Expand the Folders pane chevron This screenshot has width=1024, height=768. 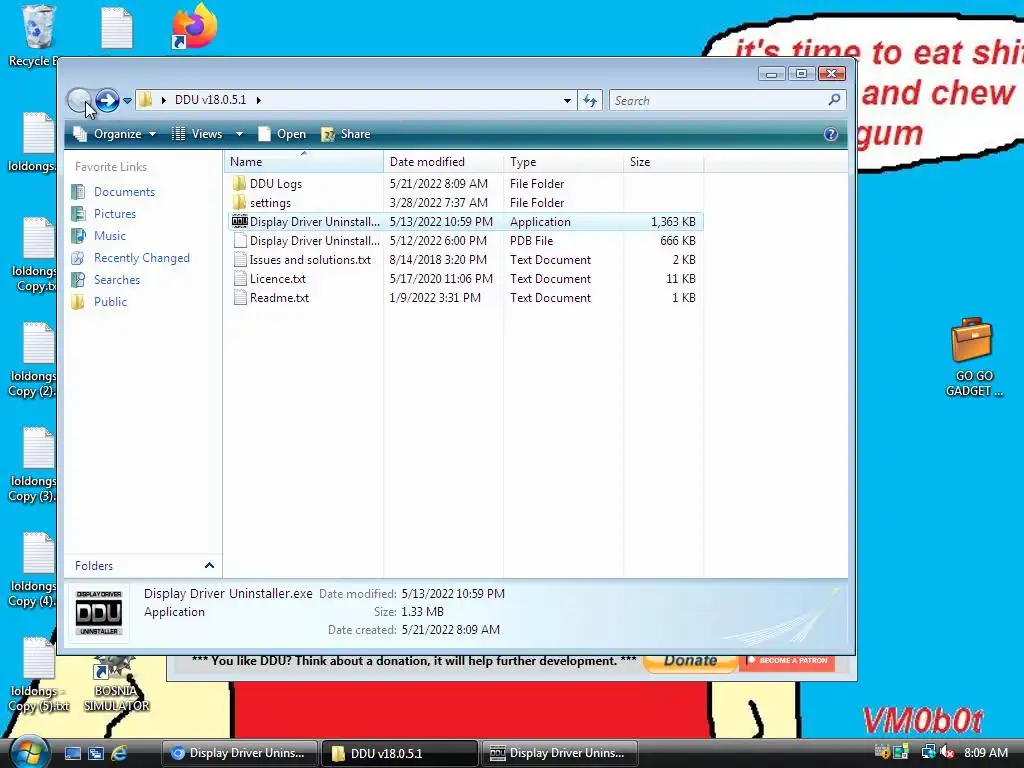(x=209, y=566)
